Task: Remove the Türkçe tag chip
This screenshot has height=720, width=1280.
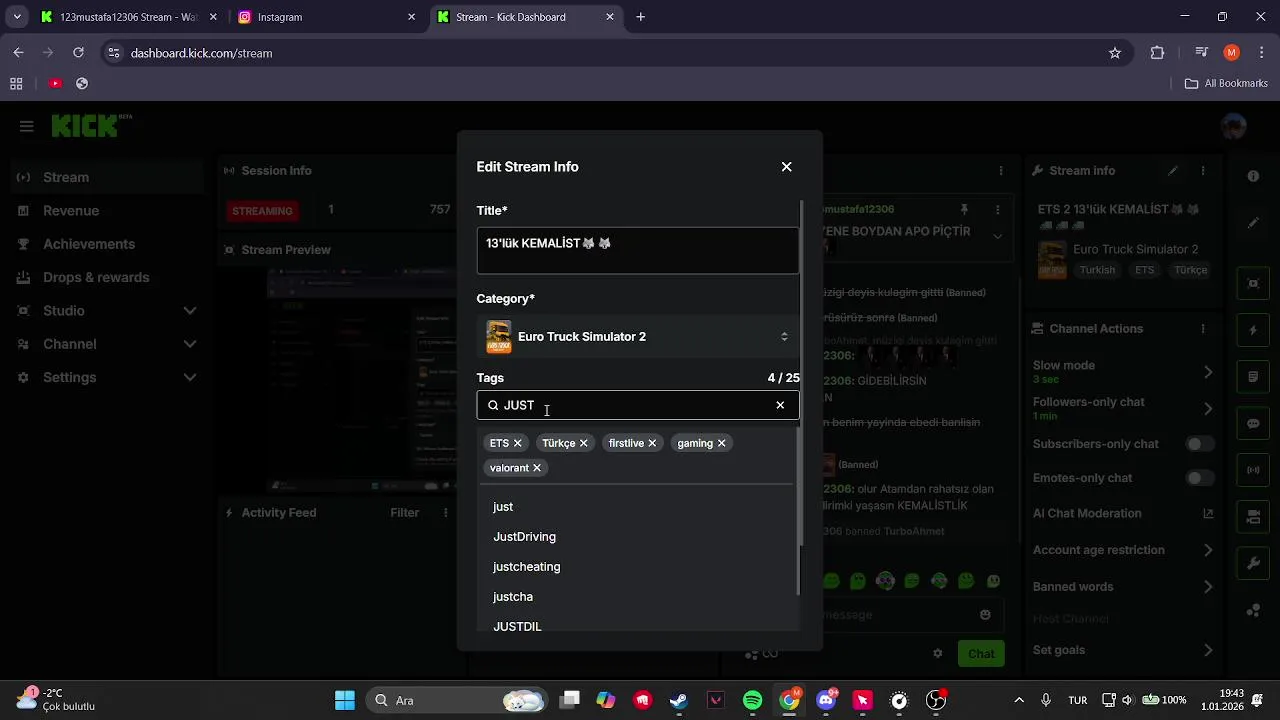Action: (583, 443)
